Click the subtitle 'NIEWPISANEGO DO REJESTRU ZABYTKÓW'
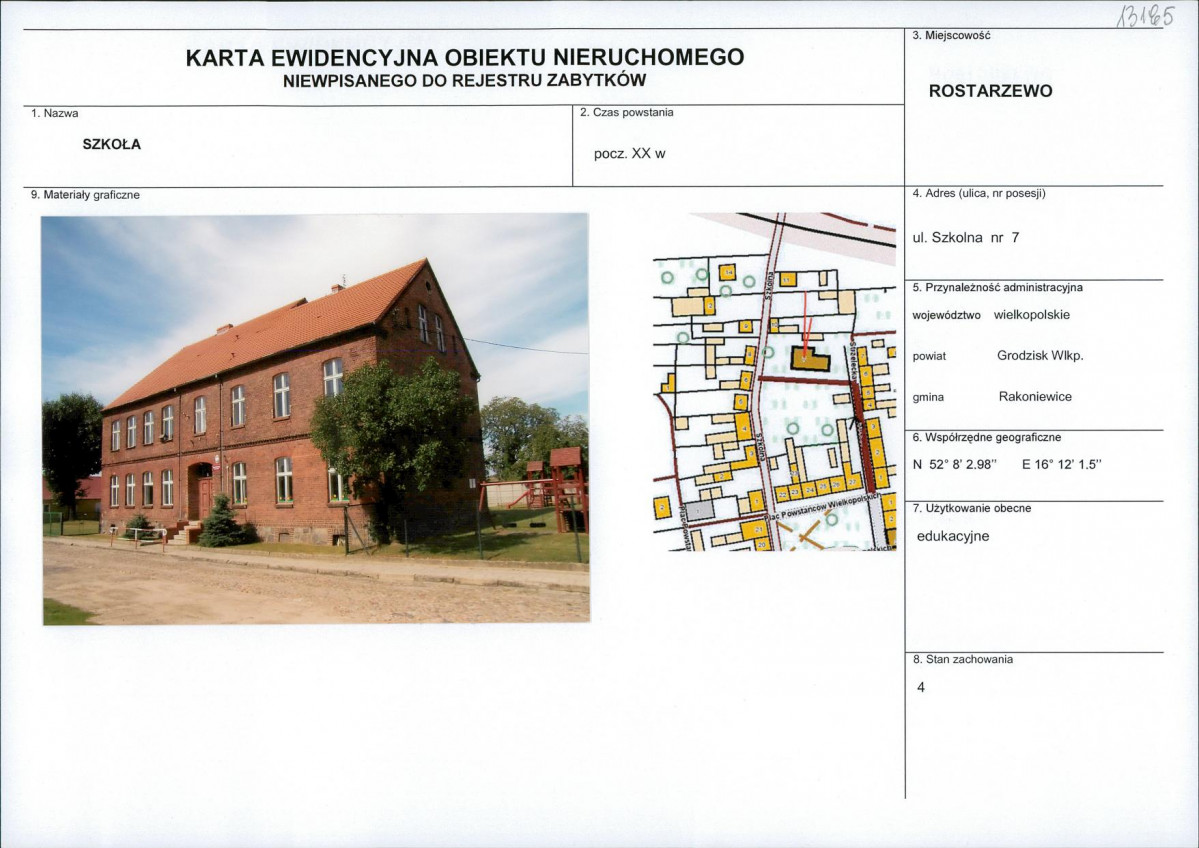1199x848 pixels. coord(465,80)
